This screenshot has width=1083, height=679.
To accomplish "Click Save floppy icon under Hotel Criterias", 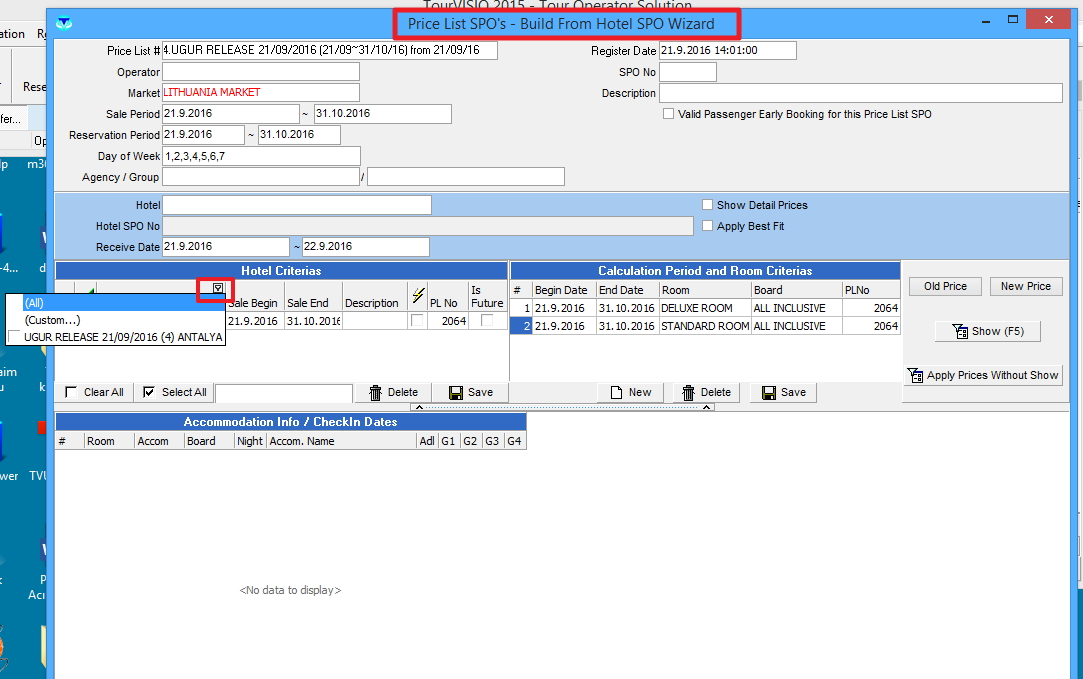I will (456, 393).
